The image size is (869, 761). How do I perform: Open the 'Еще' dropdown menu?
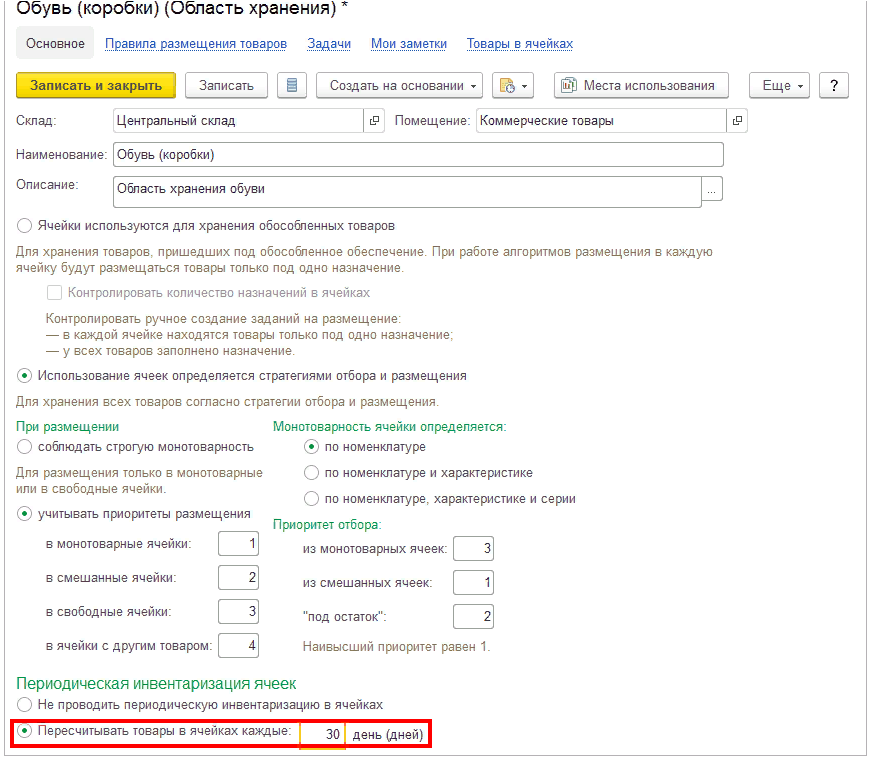(783, 85)
